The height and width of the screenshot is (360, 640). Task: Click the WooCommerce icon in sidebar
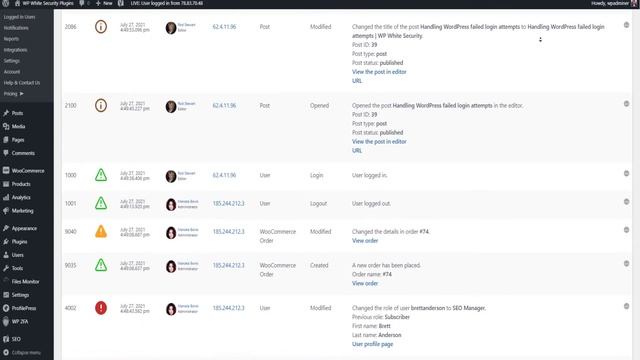[x=6, y=171]
